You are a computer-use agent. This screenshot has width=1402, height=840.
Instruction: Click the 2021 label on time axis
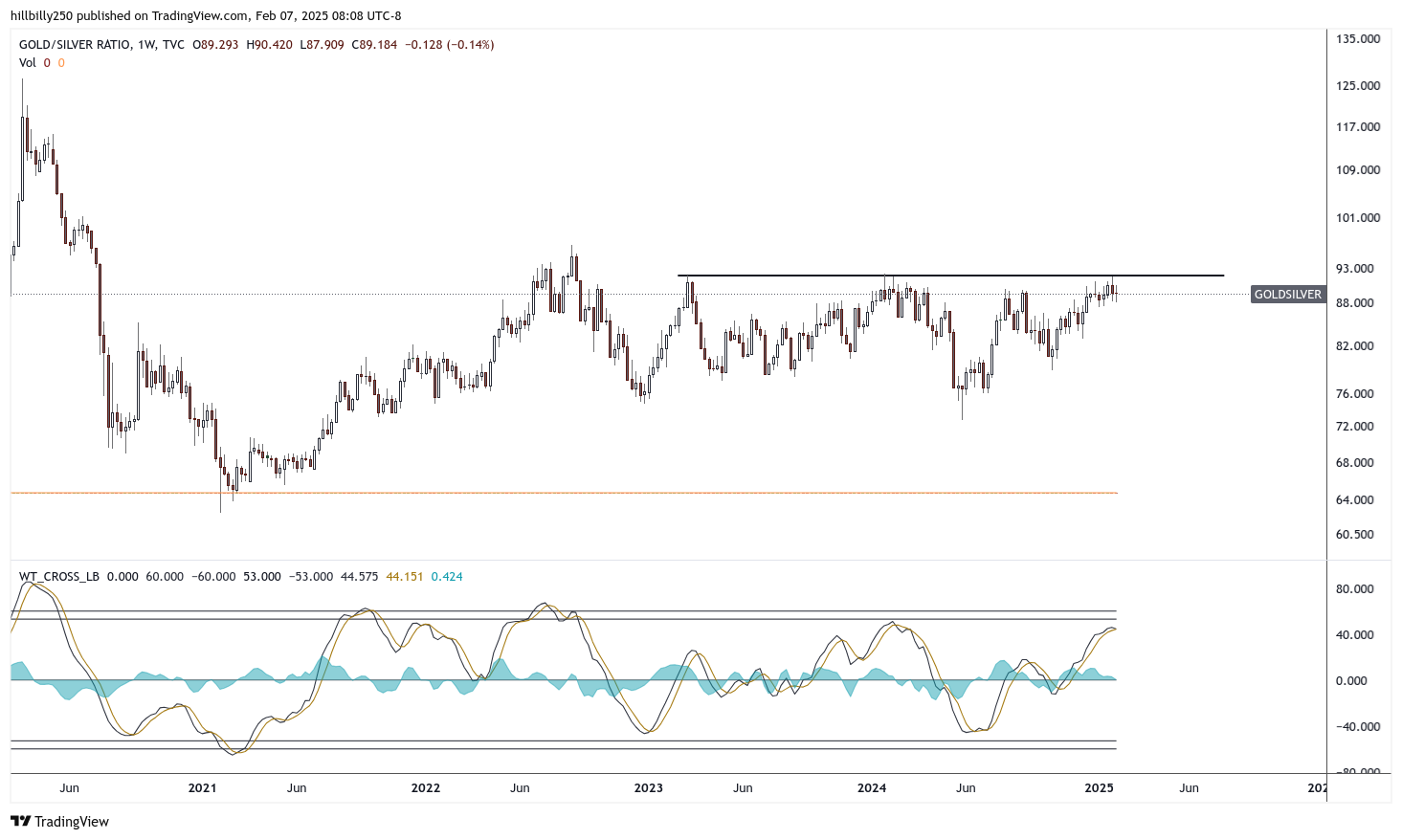(x=202, y=788)
